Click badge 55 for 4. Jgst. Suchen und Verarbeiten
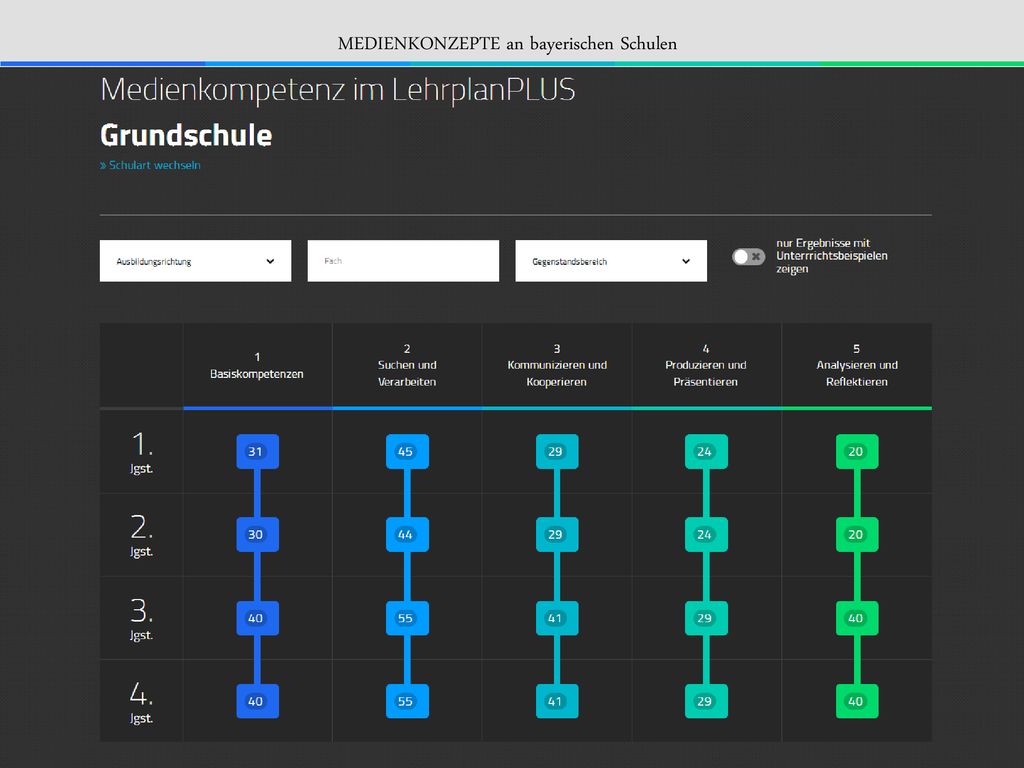 tap(407, 701)
